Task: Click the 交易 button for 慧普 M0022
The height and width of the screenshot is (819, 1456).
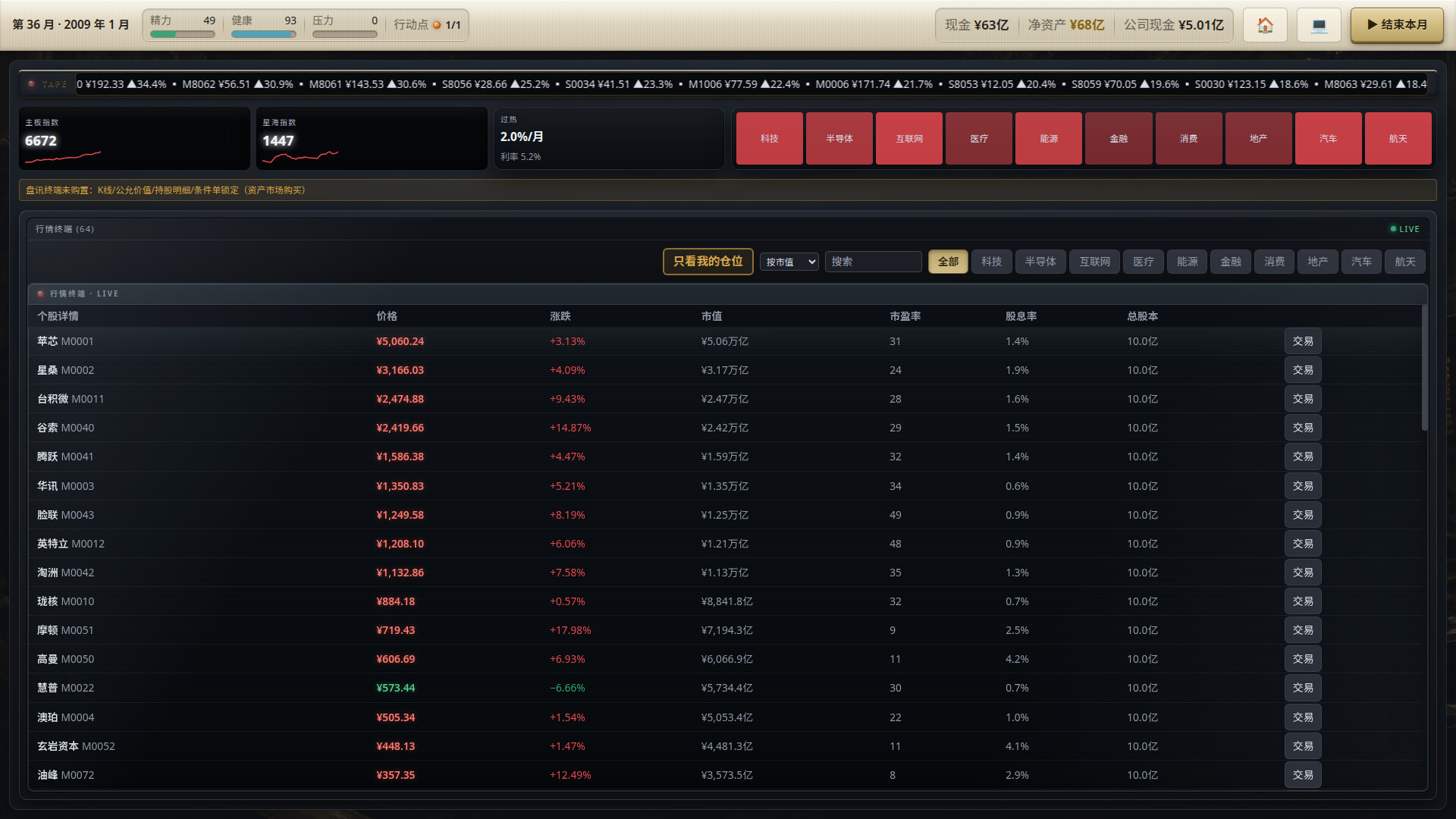Action: [1303, 688]
